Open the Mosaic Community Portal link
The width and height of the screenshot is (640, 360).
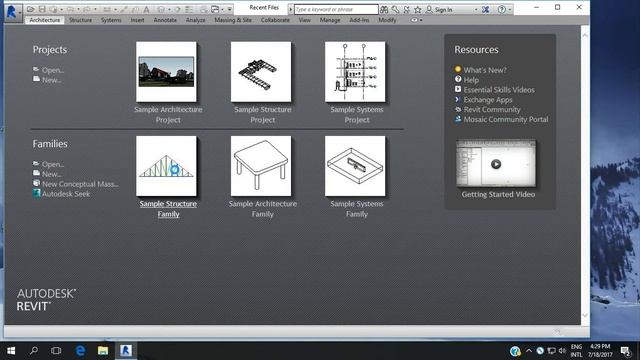[506, 119]
